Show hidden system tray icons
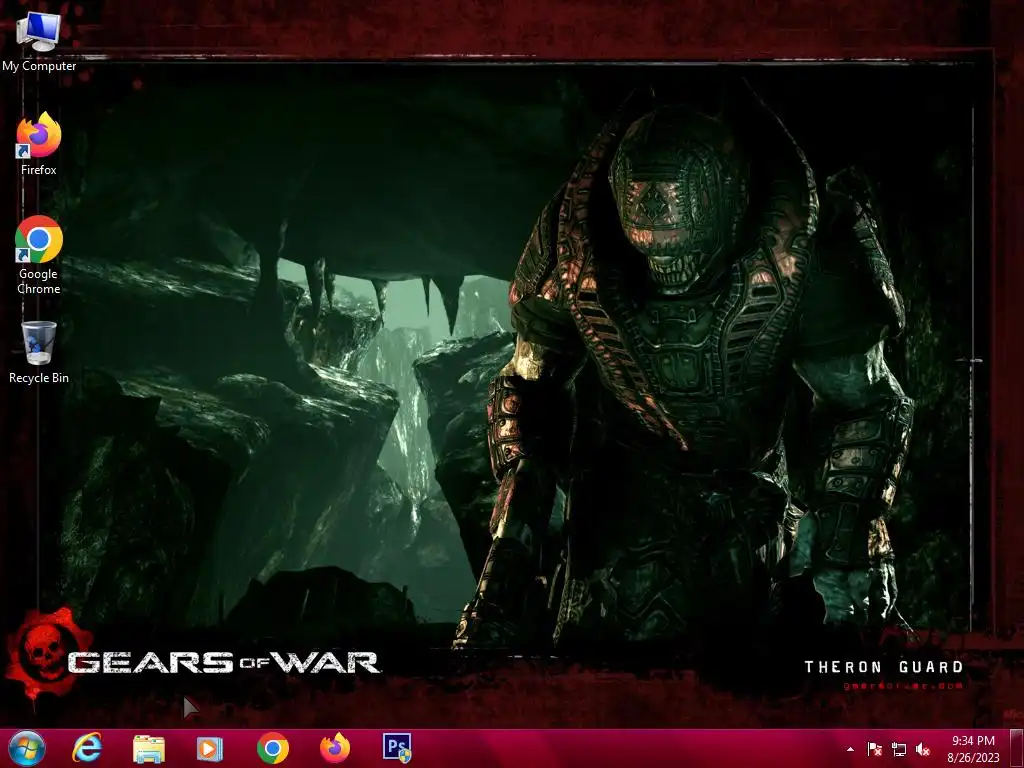 850,749
